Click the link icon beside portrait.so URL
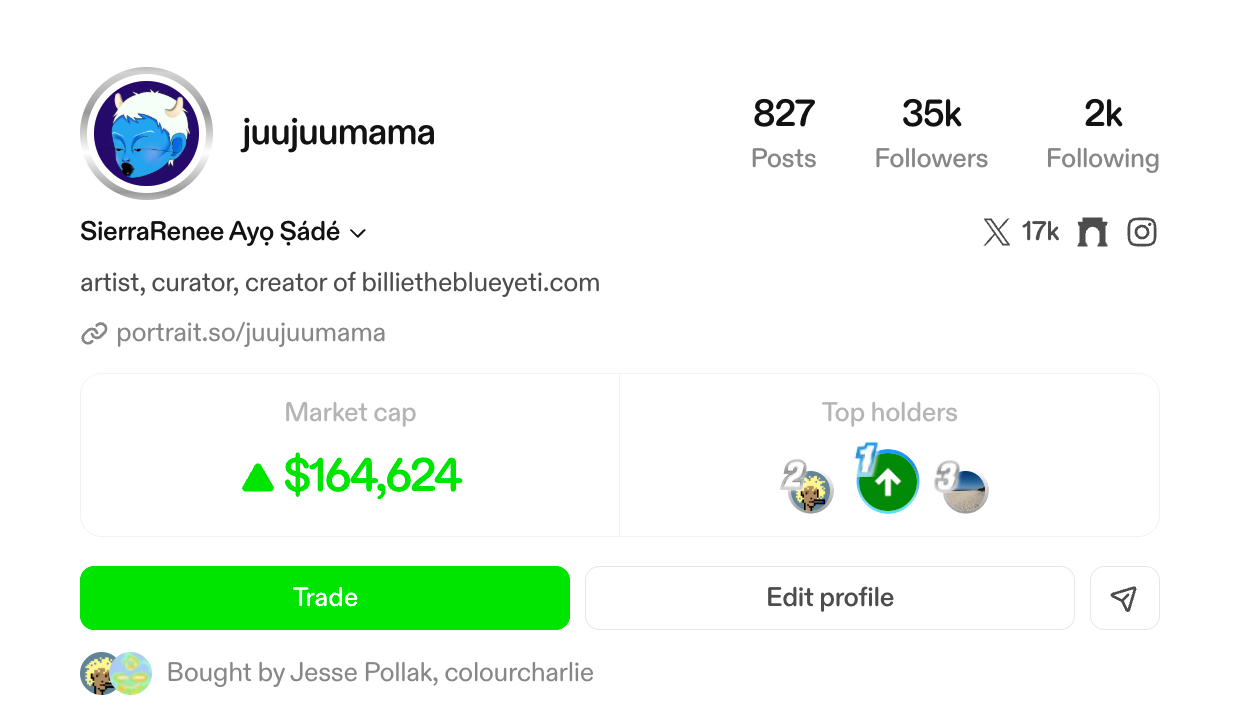 (94, 334)
